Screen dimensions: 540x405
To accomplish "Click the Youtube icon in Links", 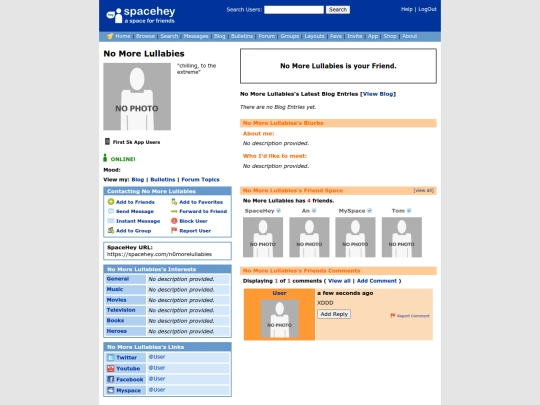I will [x=111, y=368].
